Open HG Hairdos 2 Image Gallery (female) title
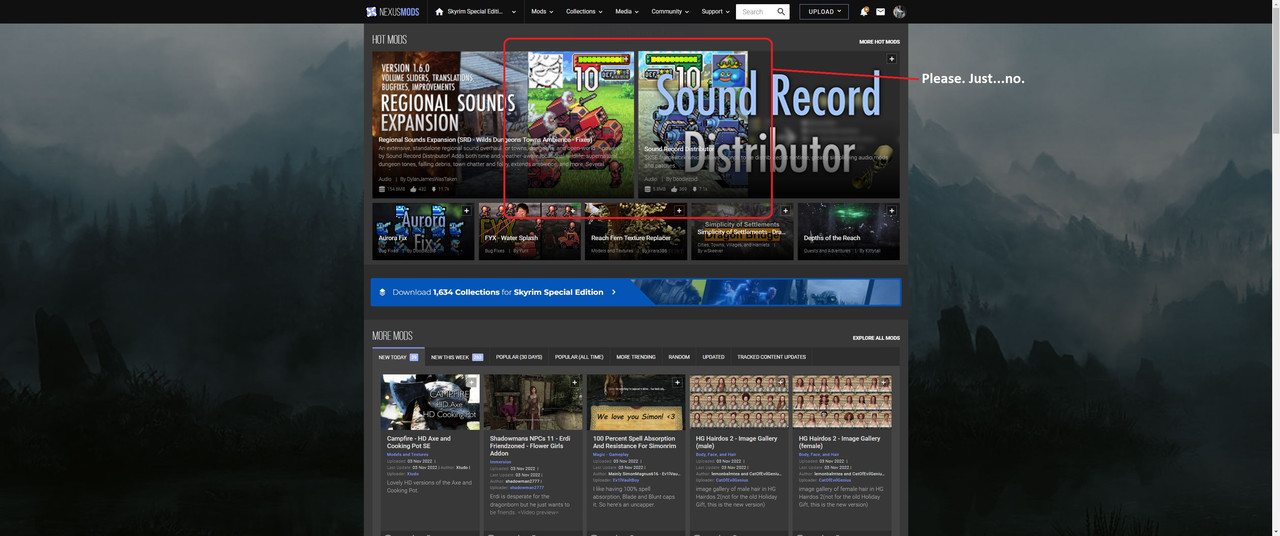The image size is (1280, 536). pos(839,442)
